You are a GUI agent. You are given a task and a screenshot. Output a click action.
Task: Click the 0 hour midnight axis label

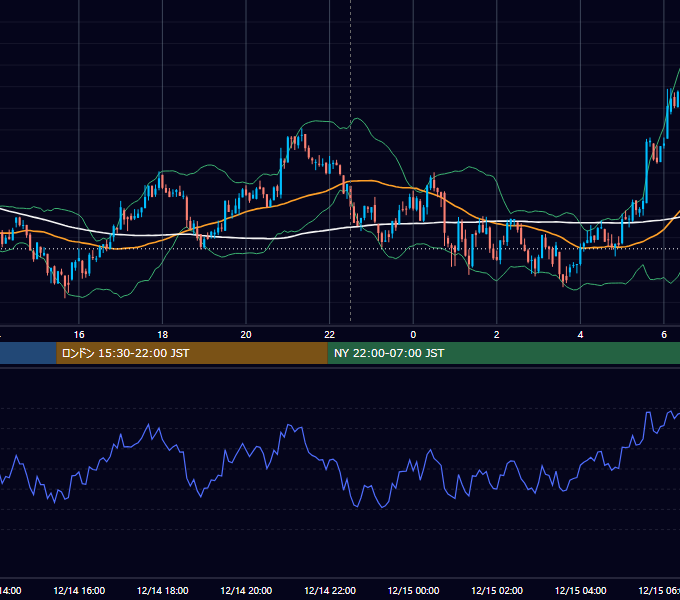coord(413,335)
